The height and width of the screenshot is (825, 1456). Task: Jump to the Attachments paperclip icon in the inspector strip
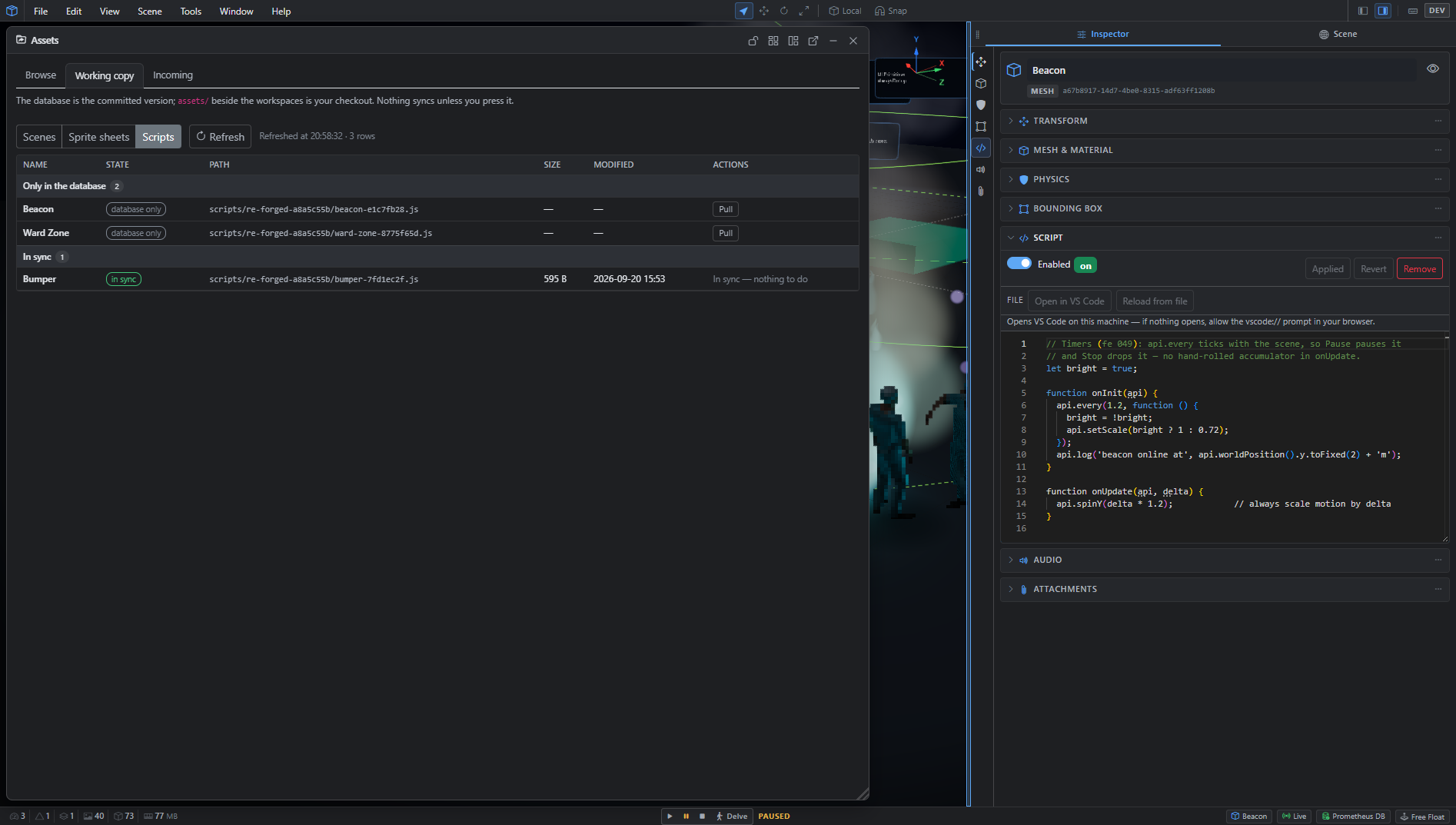pyautogui.click(x=981, y=191)
